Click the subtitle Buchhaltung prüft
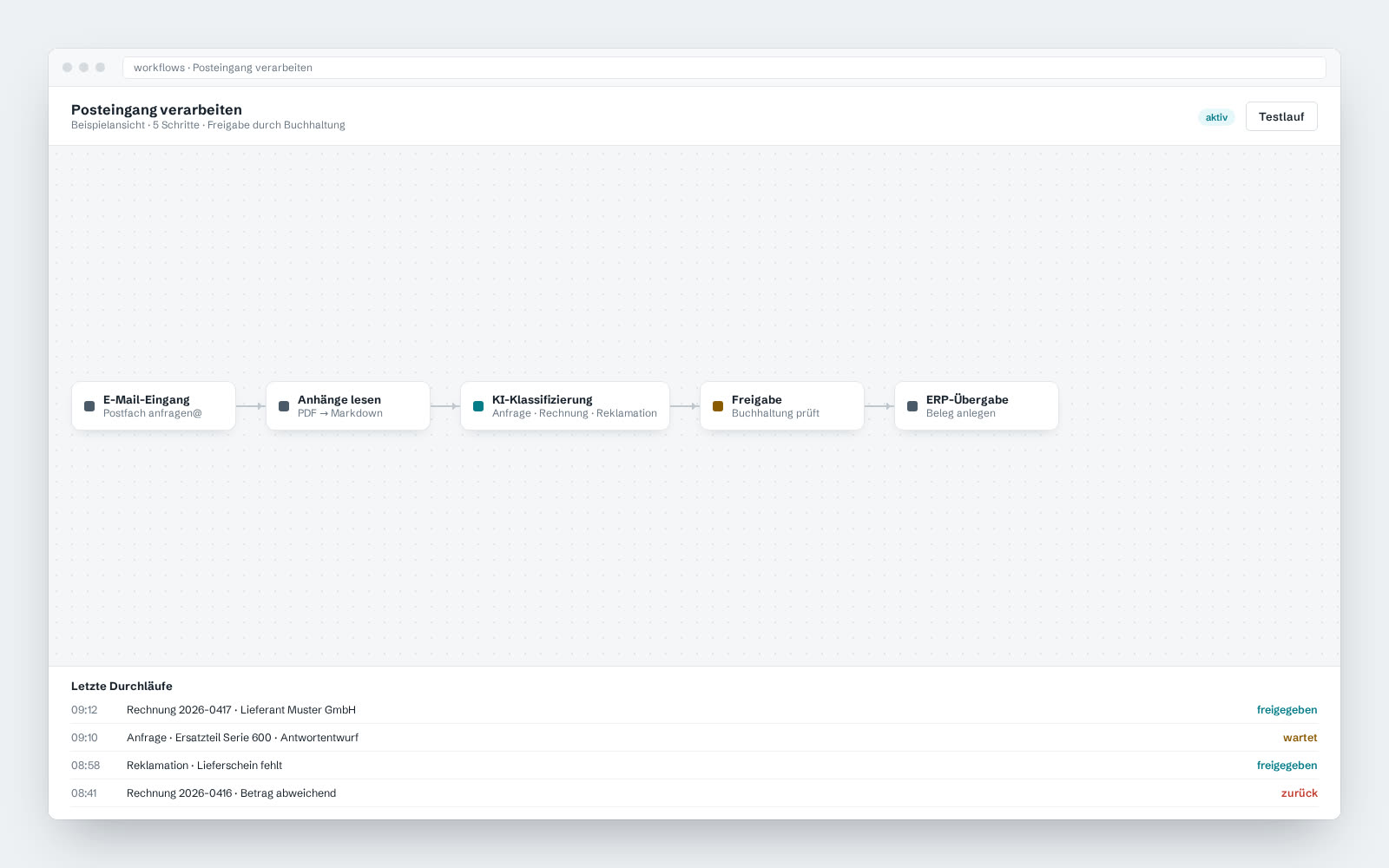The height and width of the screenshot is (868, 1389). [775, 413]
